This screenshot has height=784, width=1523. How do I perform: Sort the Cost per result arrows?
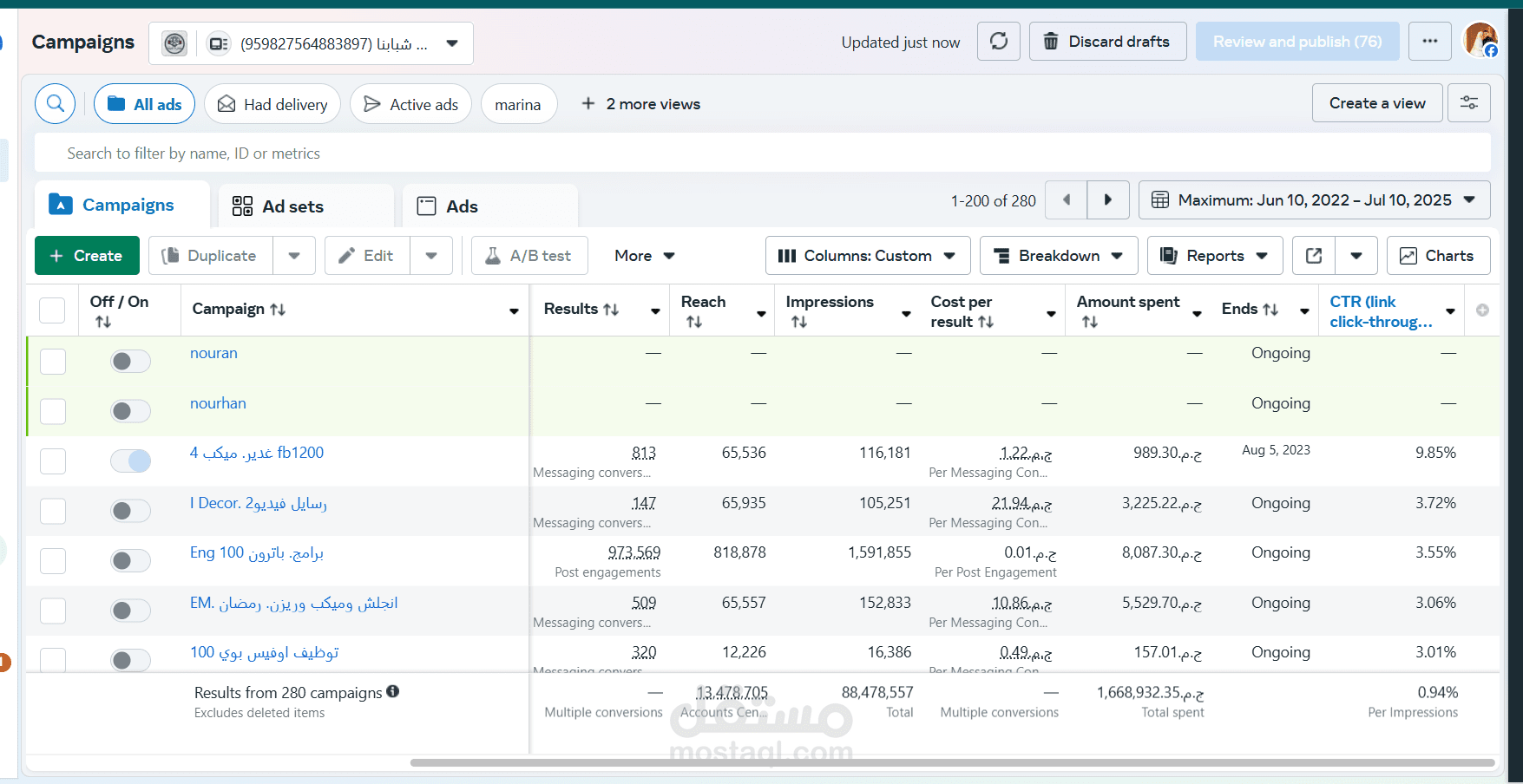986,322
